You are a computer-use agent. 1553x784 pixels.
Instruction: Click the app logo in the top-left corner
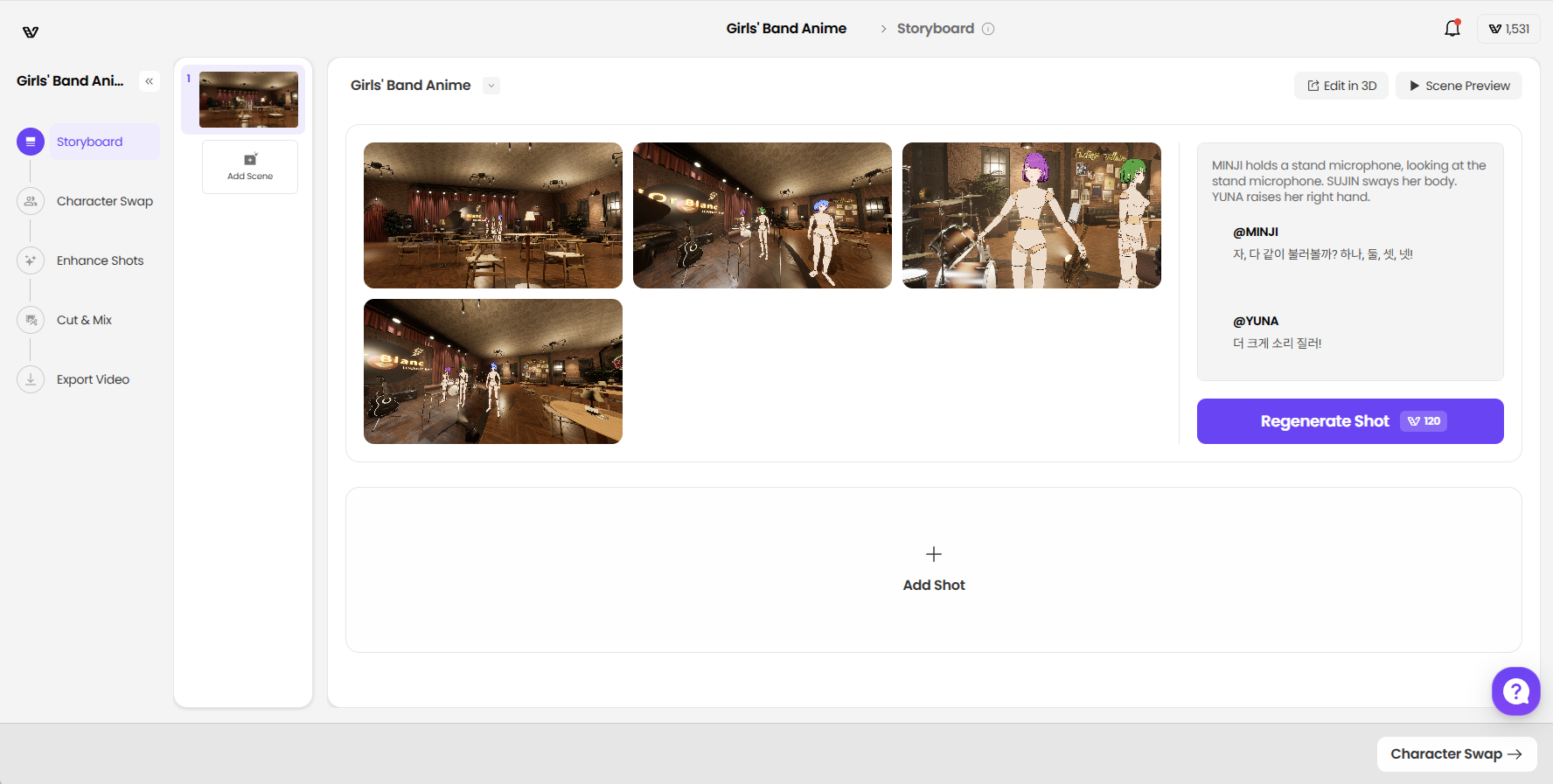[x=31, y=32]
